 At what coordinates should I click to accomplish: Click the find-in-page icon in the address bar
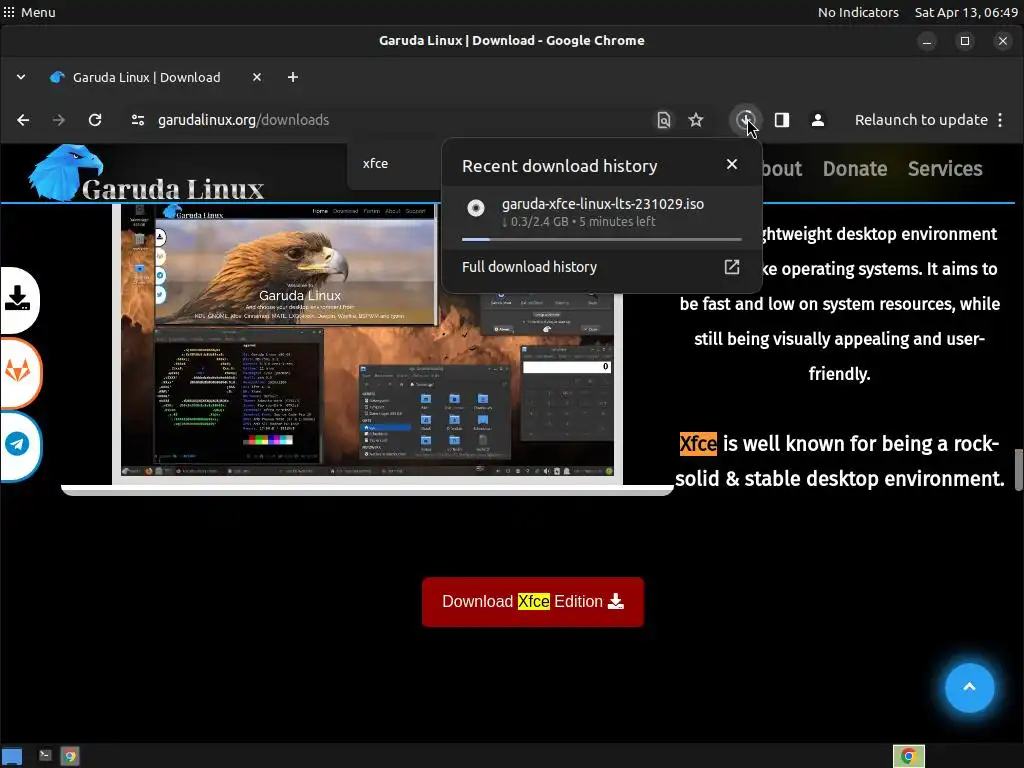(664, 120)
